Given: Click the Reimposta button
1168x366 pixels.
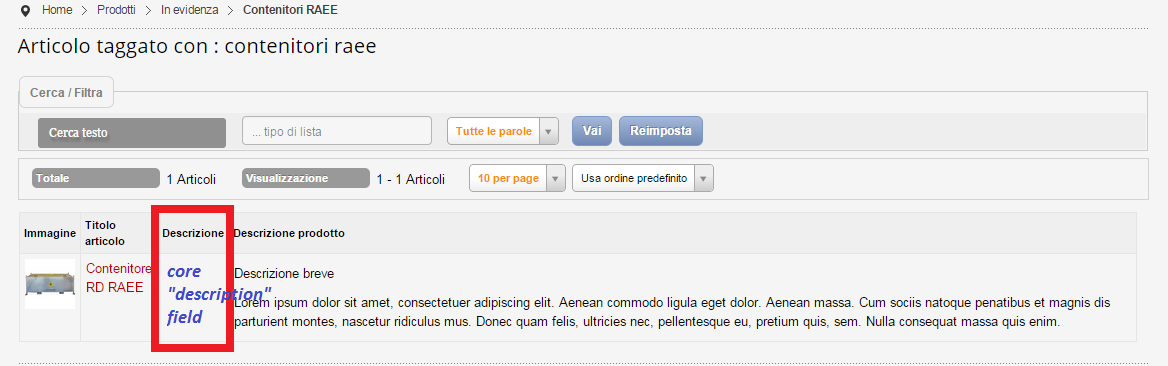Looking at the screenshot, I should point(661,130).
